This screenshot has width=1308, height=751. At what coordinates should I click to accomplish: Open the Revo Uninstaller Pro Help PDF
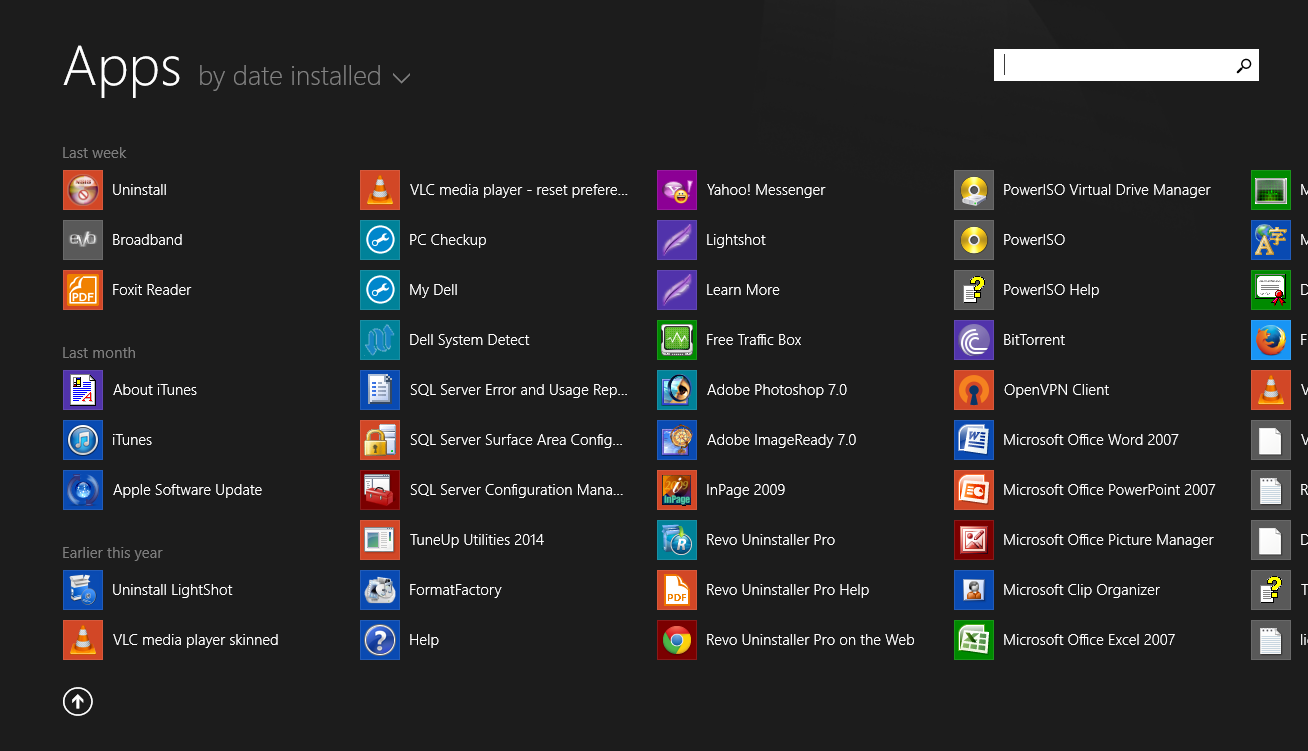coord(764,590)
